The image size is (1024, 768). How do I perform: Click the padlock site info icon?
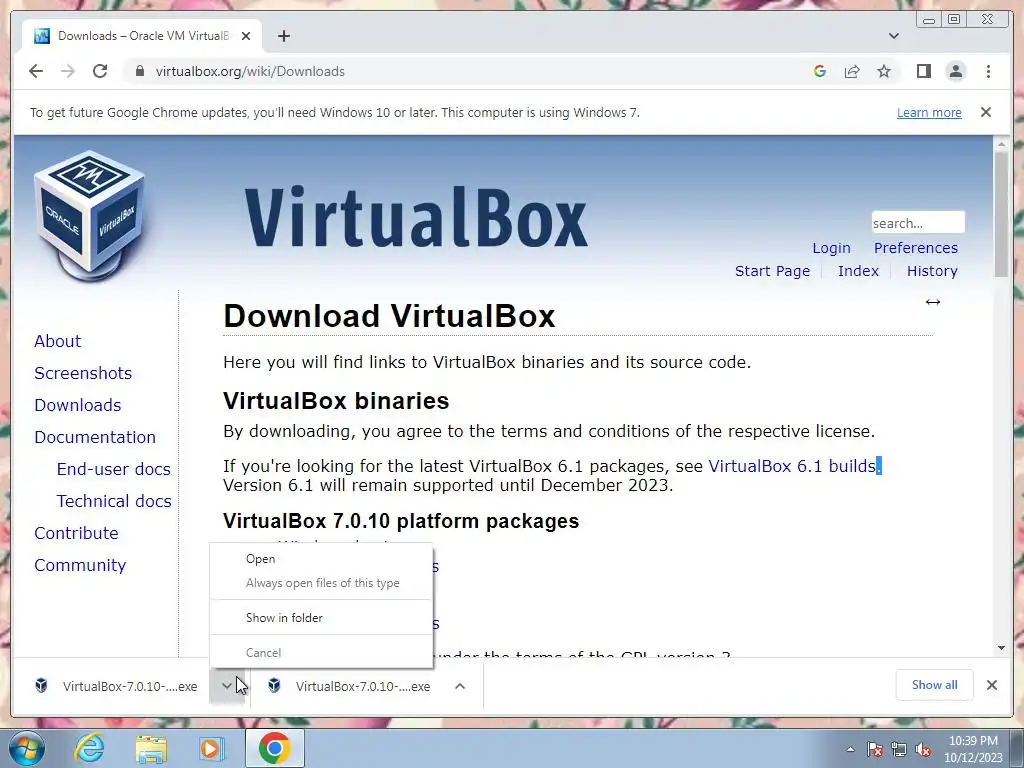tap(139, 71)
